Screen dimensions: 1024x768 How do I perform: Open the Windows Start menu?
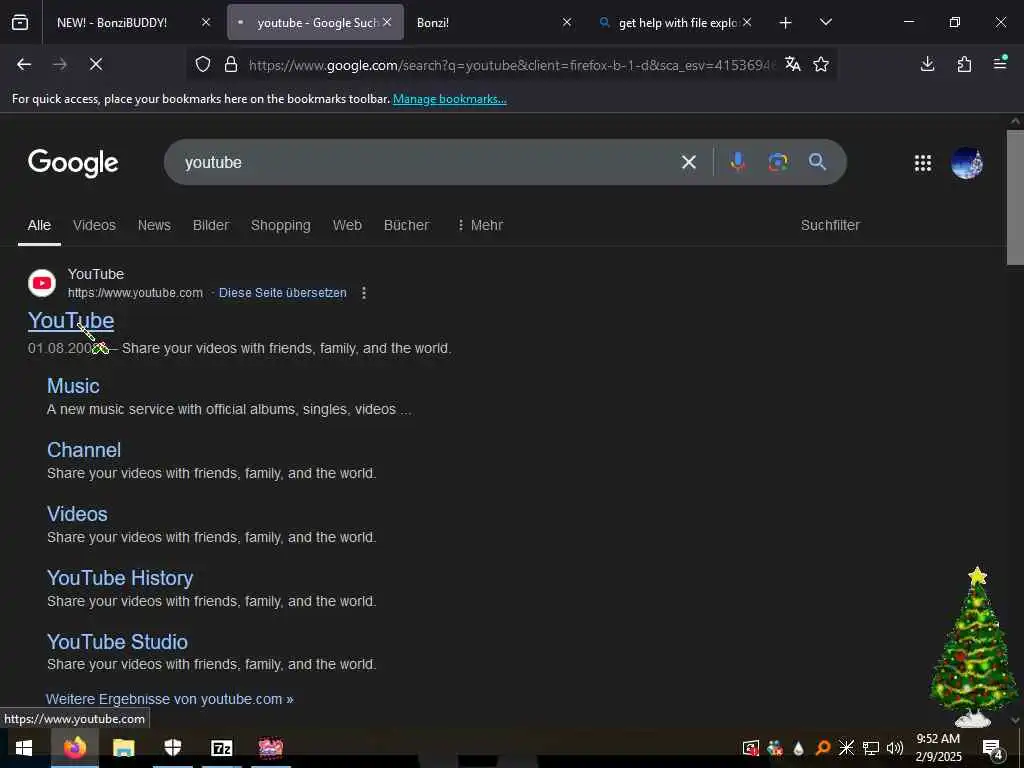click(x=24, y=748)
